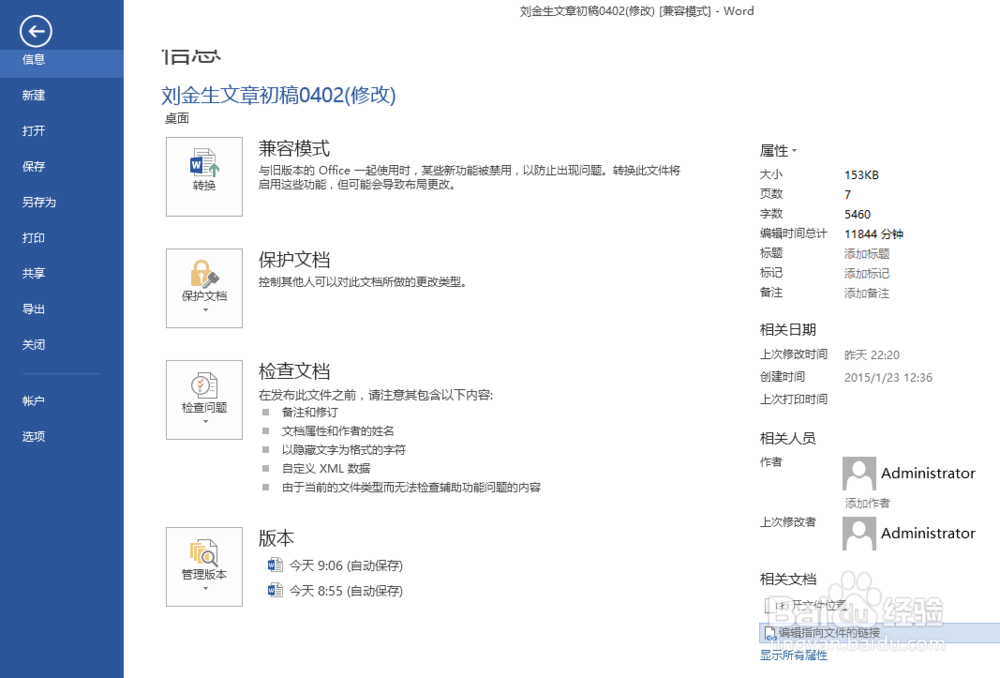Expand the 属性 (Properties) dropdown
1000x678 pixels.
tap(778, 151)
